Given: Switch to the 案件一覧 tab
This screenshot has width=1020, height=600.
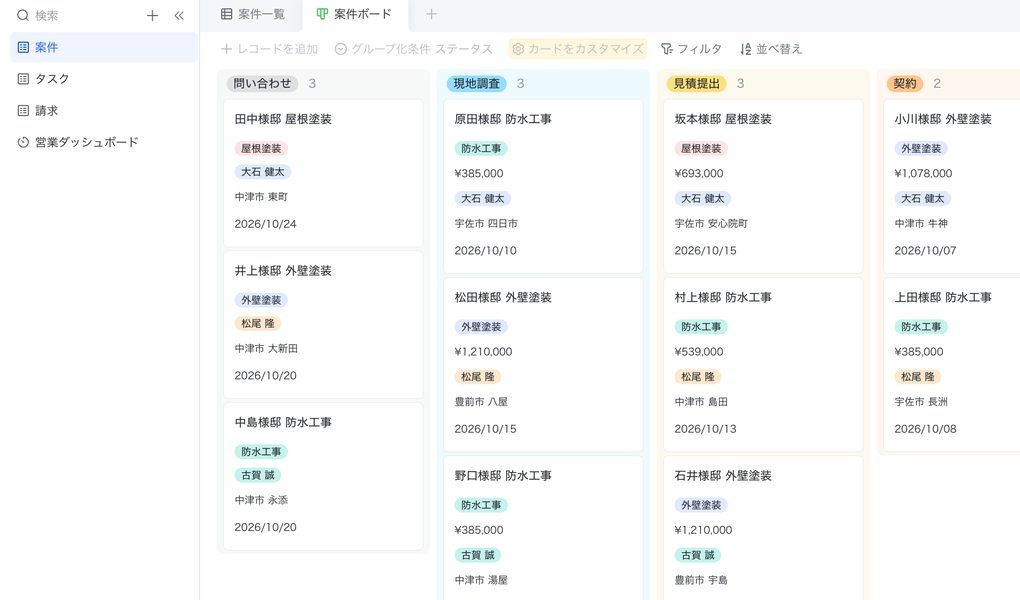Looking at the screenshot, I should [253, 14].
